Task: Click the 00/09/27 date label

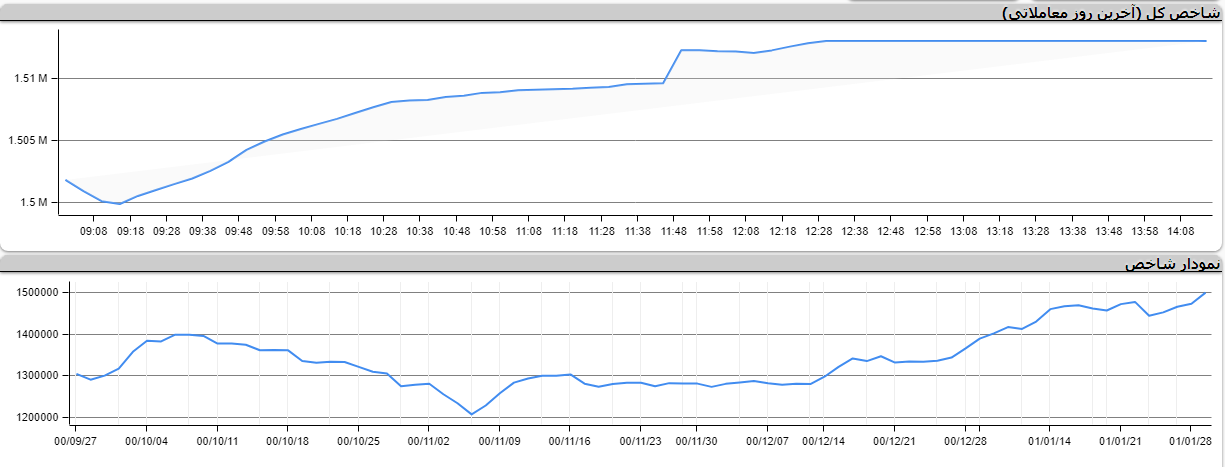Action: coord(76,440)
